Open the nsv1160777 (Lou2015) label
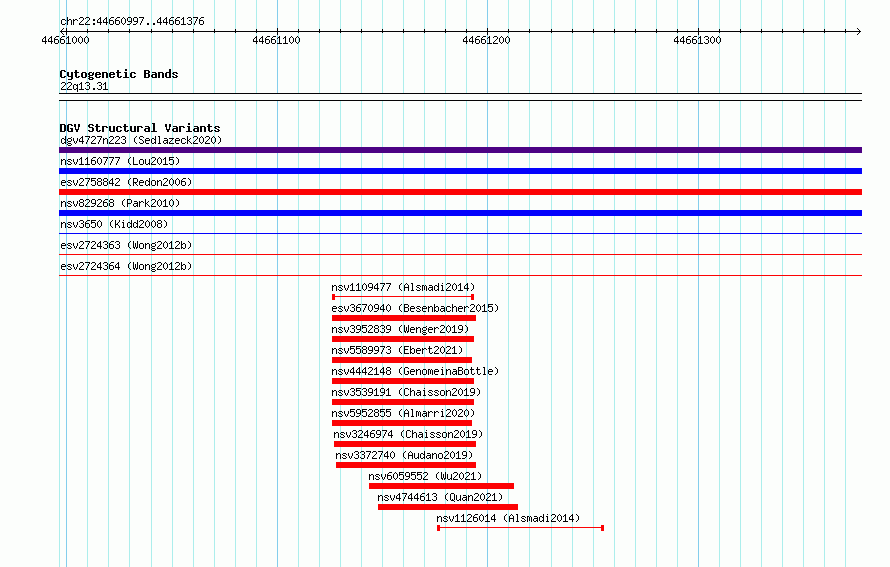The height and width of the screenshot is (567, 890). click(x=120, y=161)
